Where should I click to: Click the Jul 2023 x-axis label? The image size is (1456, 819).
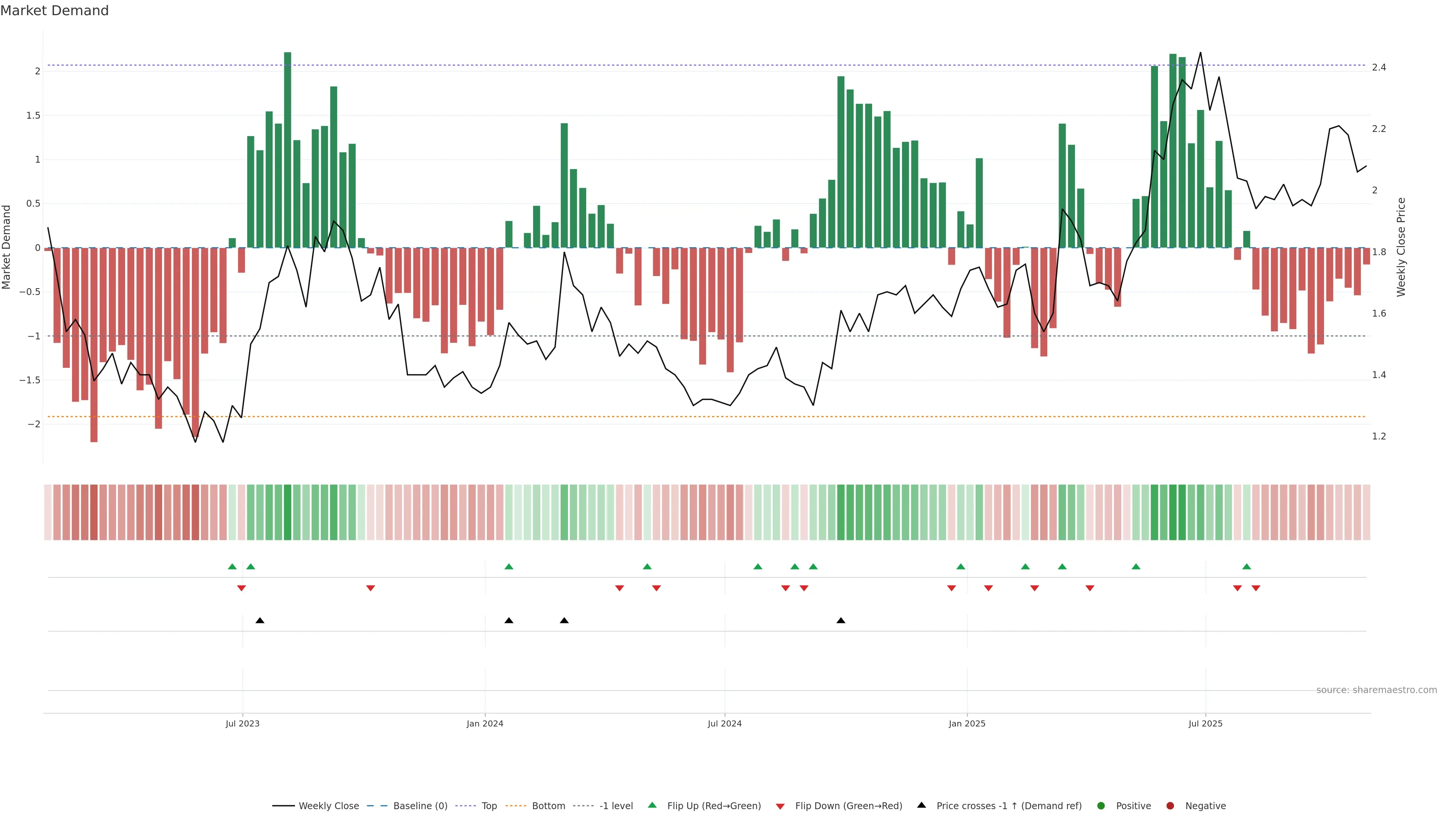coord(243,723)
